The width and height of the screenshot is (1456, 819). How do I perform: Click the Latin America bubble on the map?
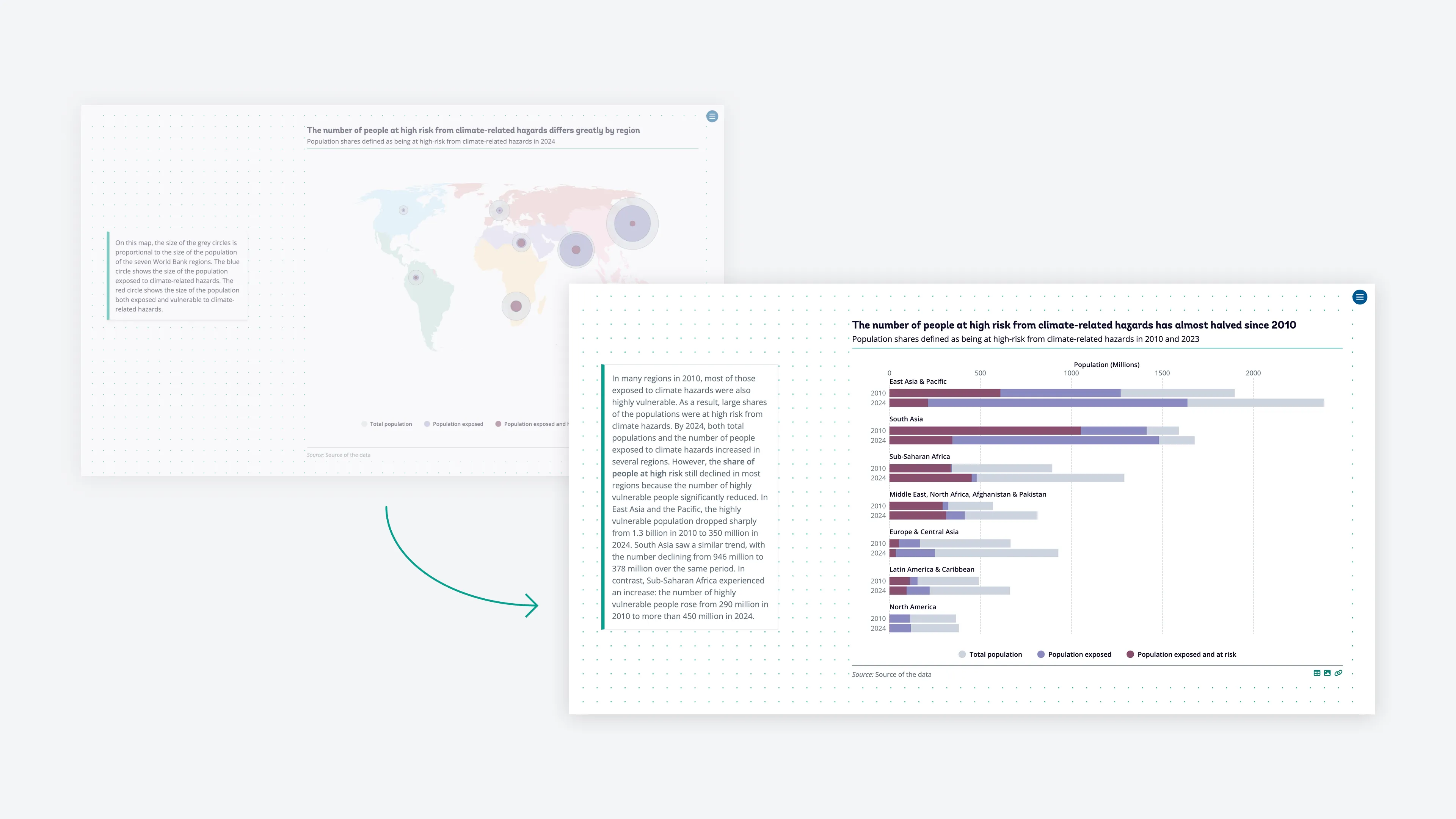pos(416,278)
